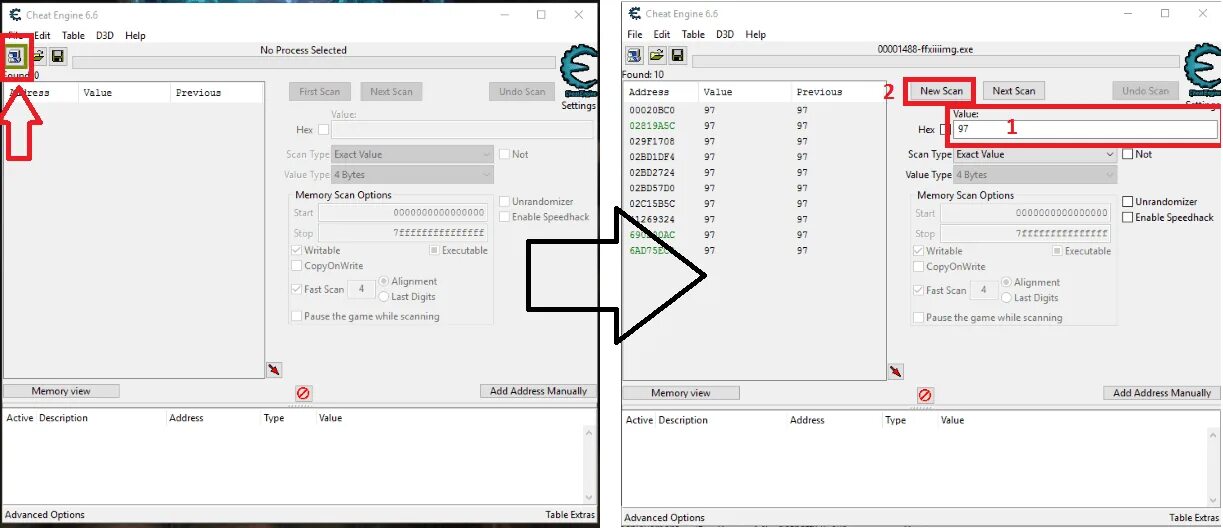The height and width of the screenshot is (528, 1223).
Task: Select Alignment radio button in right window
Action: click(1006, 282)
